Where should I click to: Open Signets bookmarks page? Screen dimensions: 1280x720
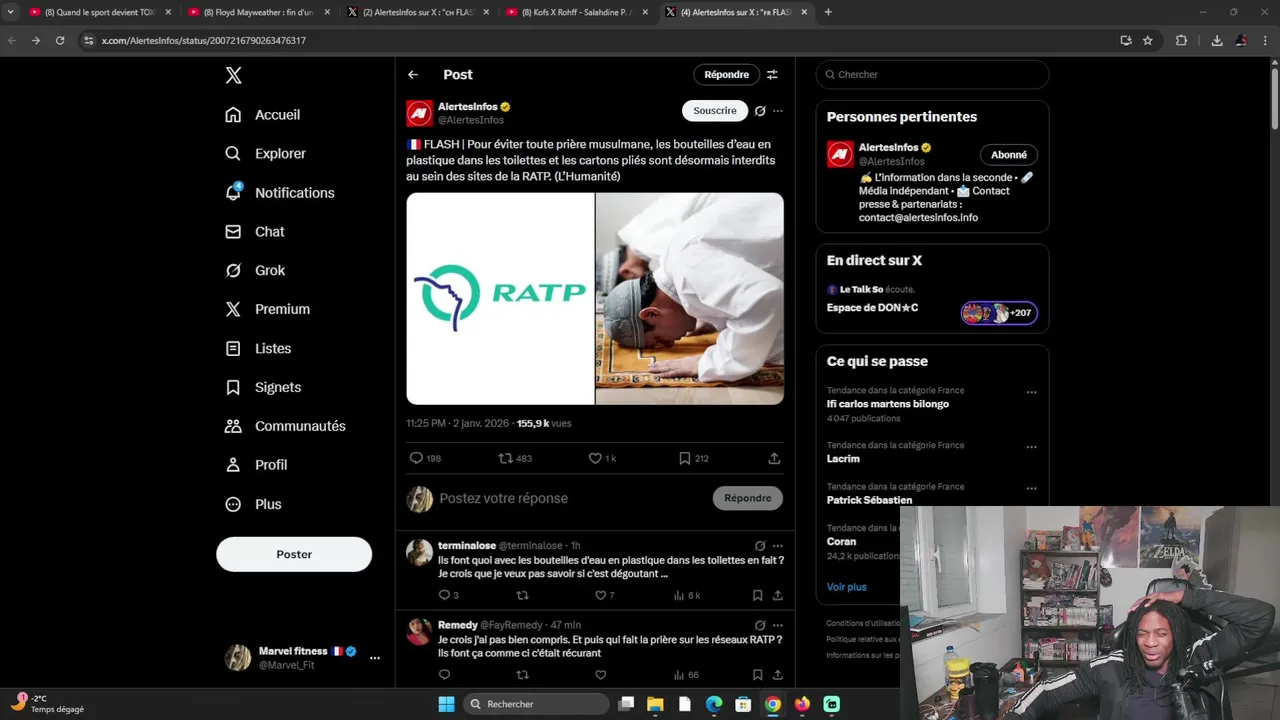[x=263, y=387]
